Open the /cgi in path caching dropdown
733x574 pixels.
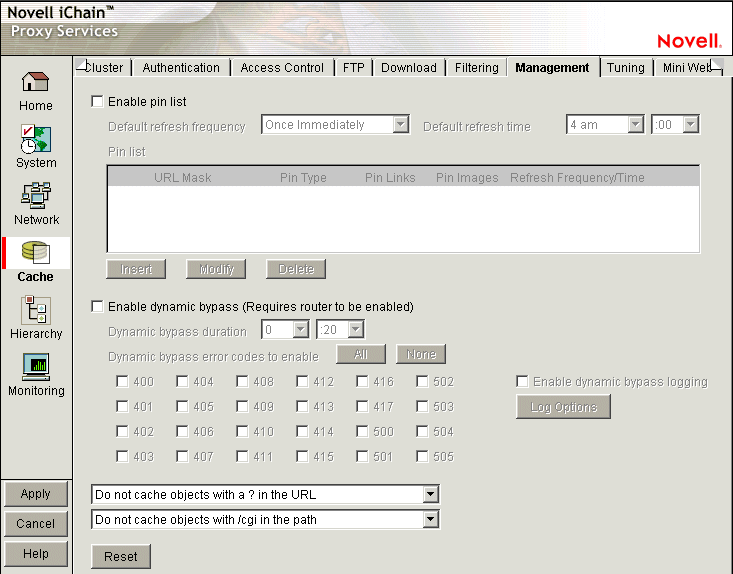(x=265, y=520)
